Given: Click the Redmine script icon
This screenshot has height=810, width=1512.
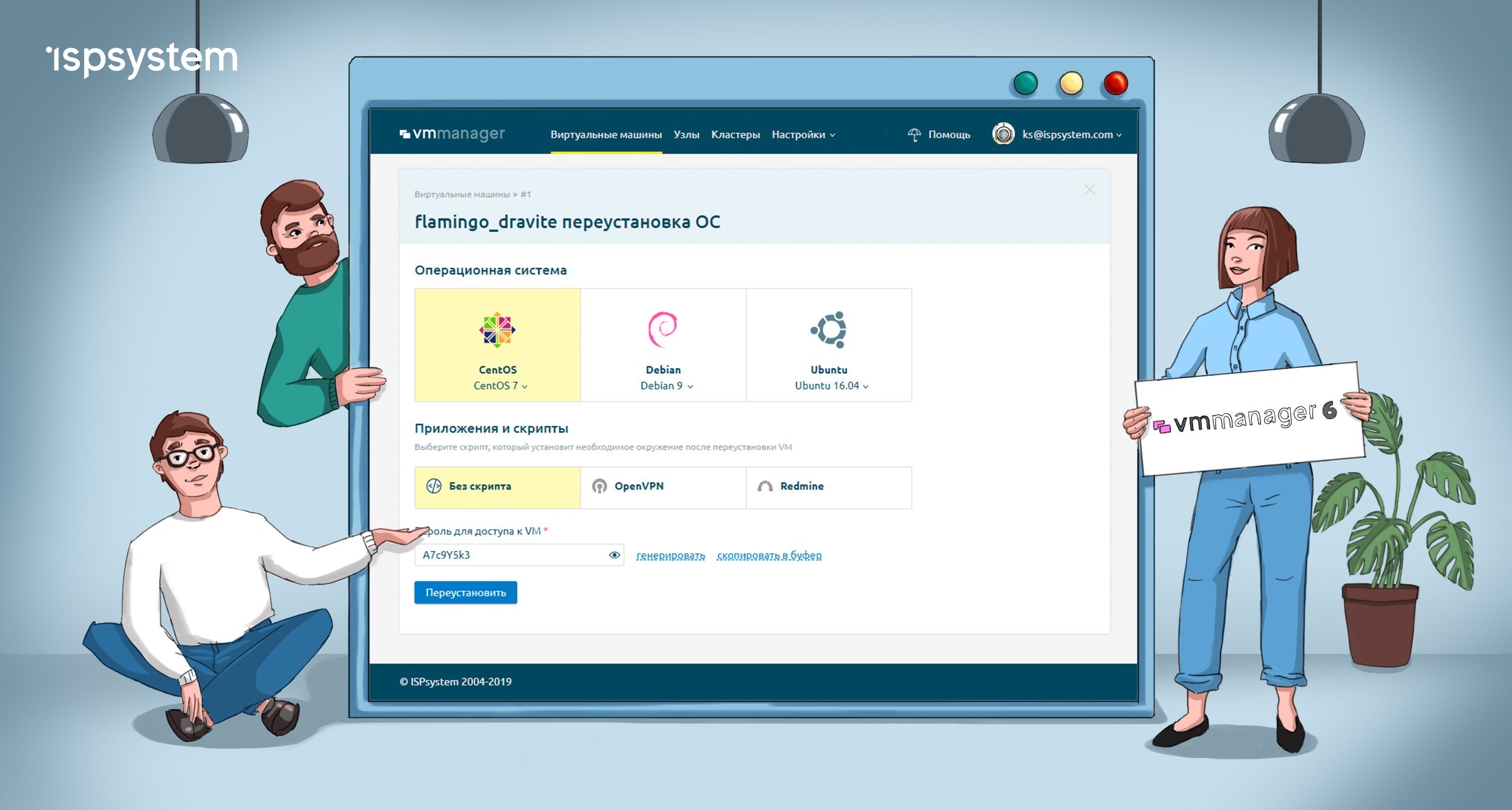Looking at the screenshot, I should pos(765,486).
